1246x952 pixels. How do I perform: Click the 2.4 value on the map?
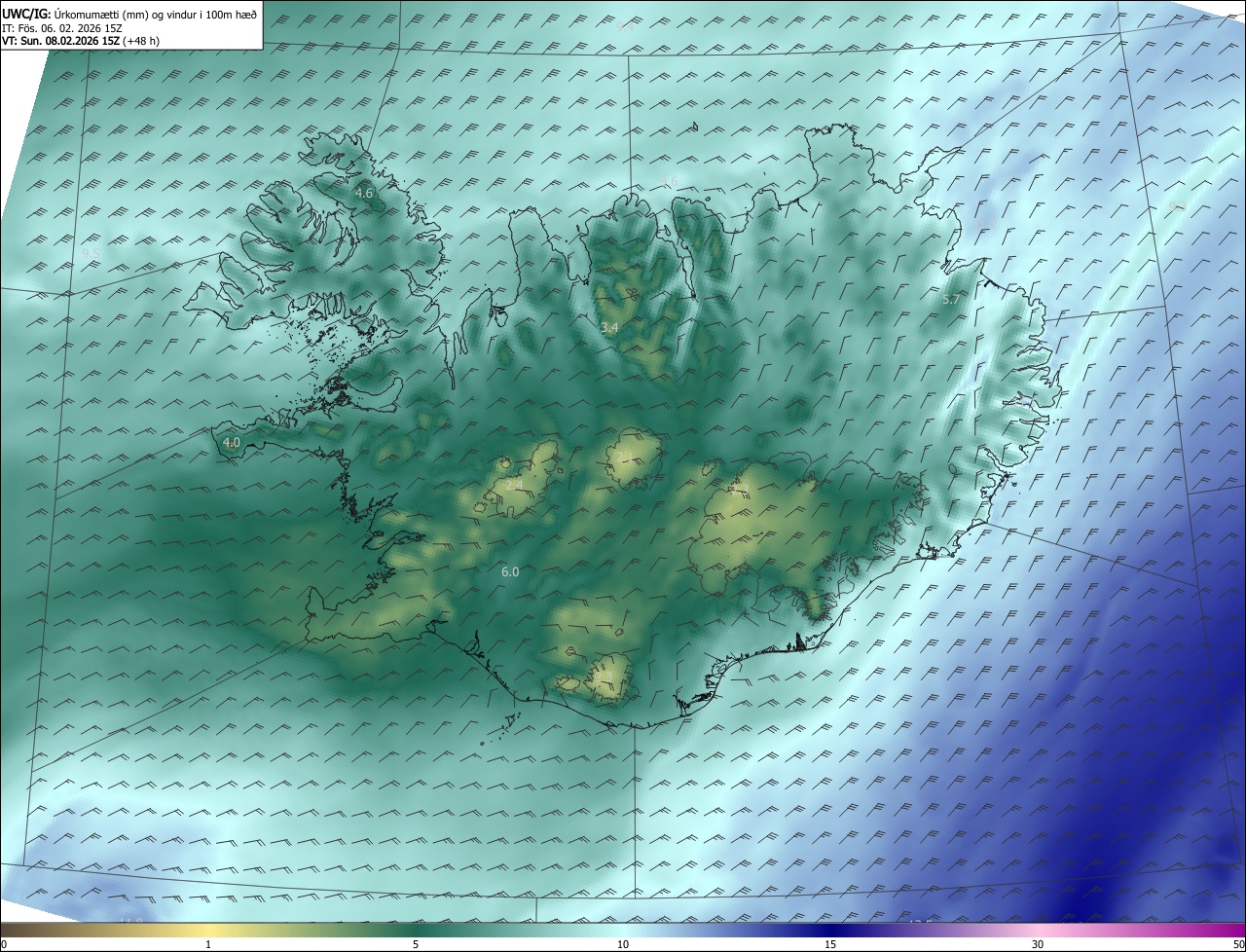click(x=514, y=485)
